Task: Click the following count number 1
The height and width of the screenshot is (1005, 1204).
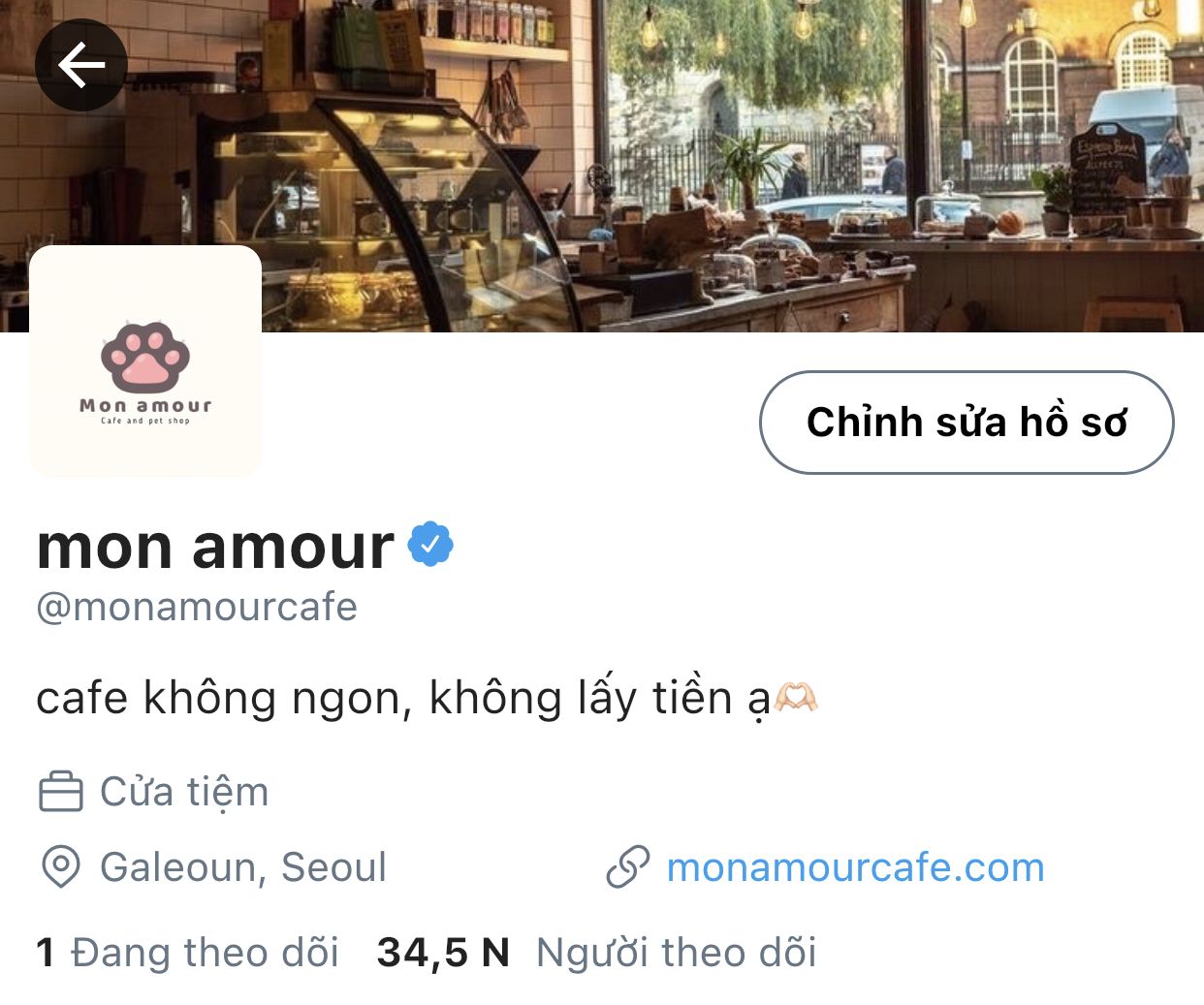Action: (x=45, y=953)
